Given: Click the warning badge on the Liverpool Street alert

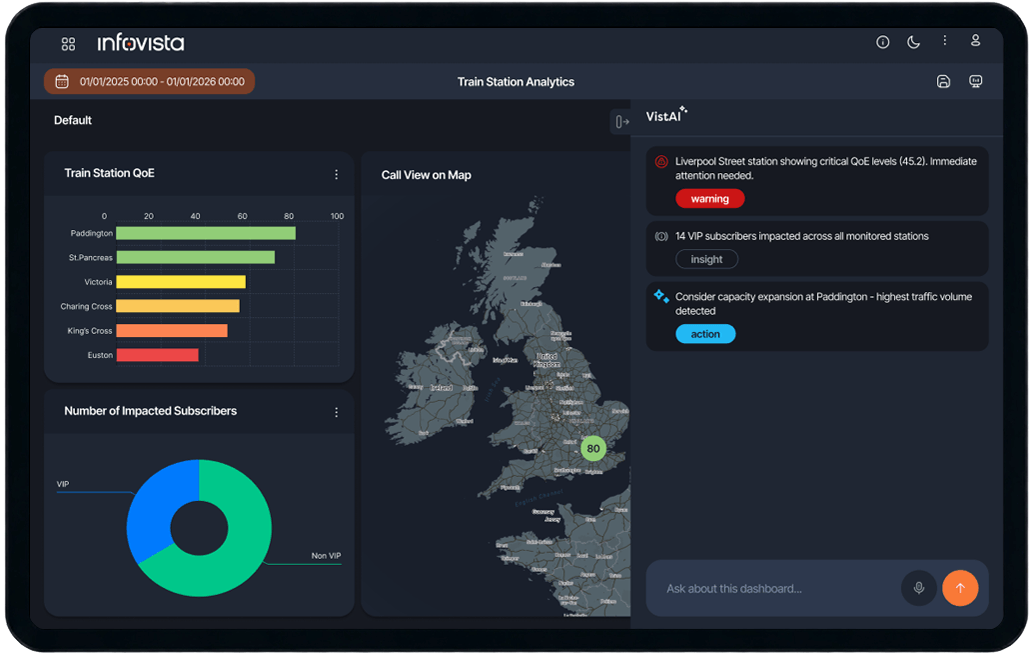Looking at the screenshot, I should pos(710,198).
